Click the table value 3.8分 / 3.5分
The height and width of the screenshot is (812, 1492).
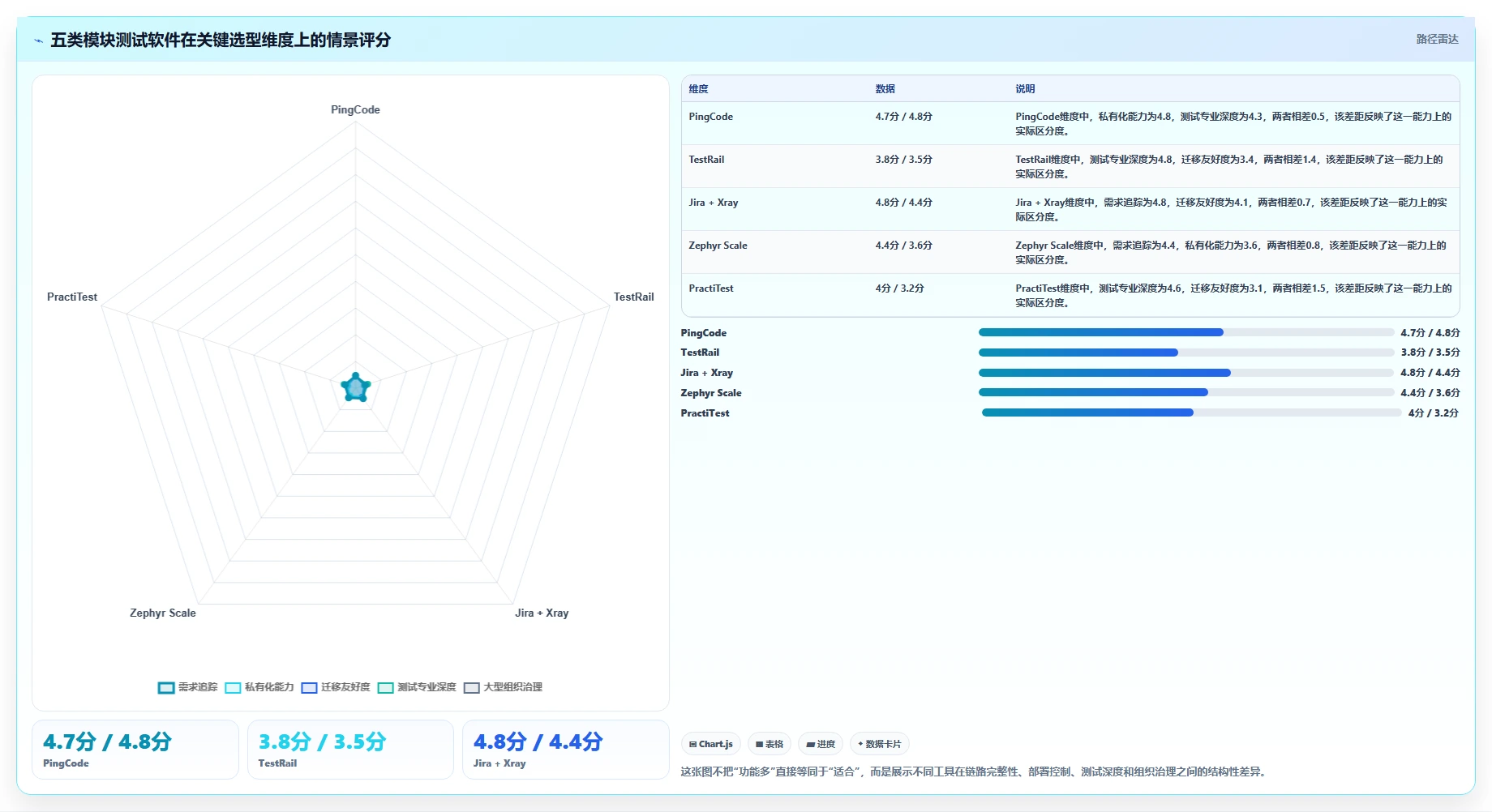point(903,160)
